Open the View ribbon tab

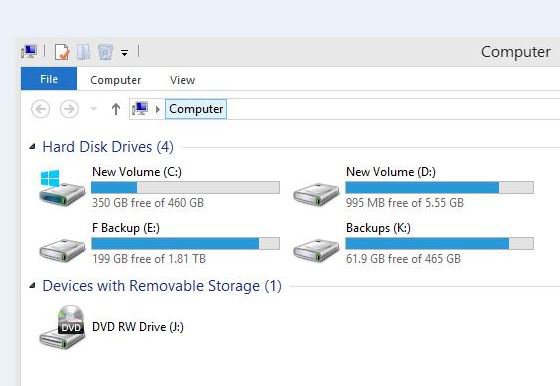182,80
